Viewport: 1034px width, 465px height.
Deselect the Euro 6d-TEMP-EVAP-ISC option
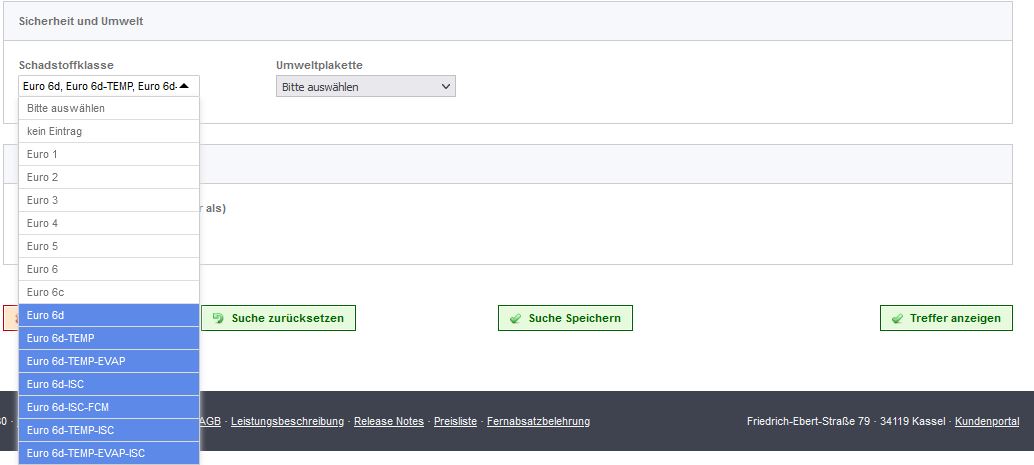point(109,454)
